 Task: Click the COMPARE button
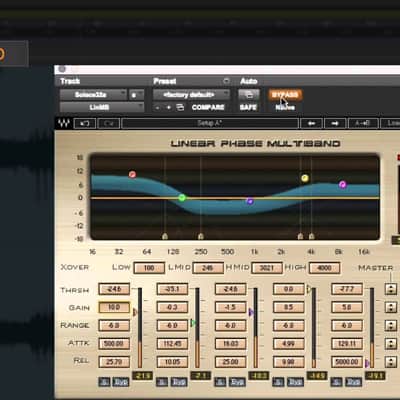point(208,107)
